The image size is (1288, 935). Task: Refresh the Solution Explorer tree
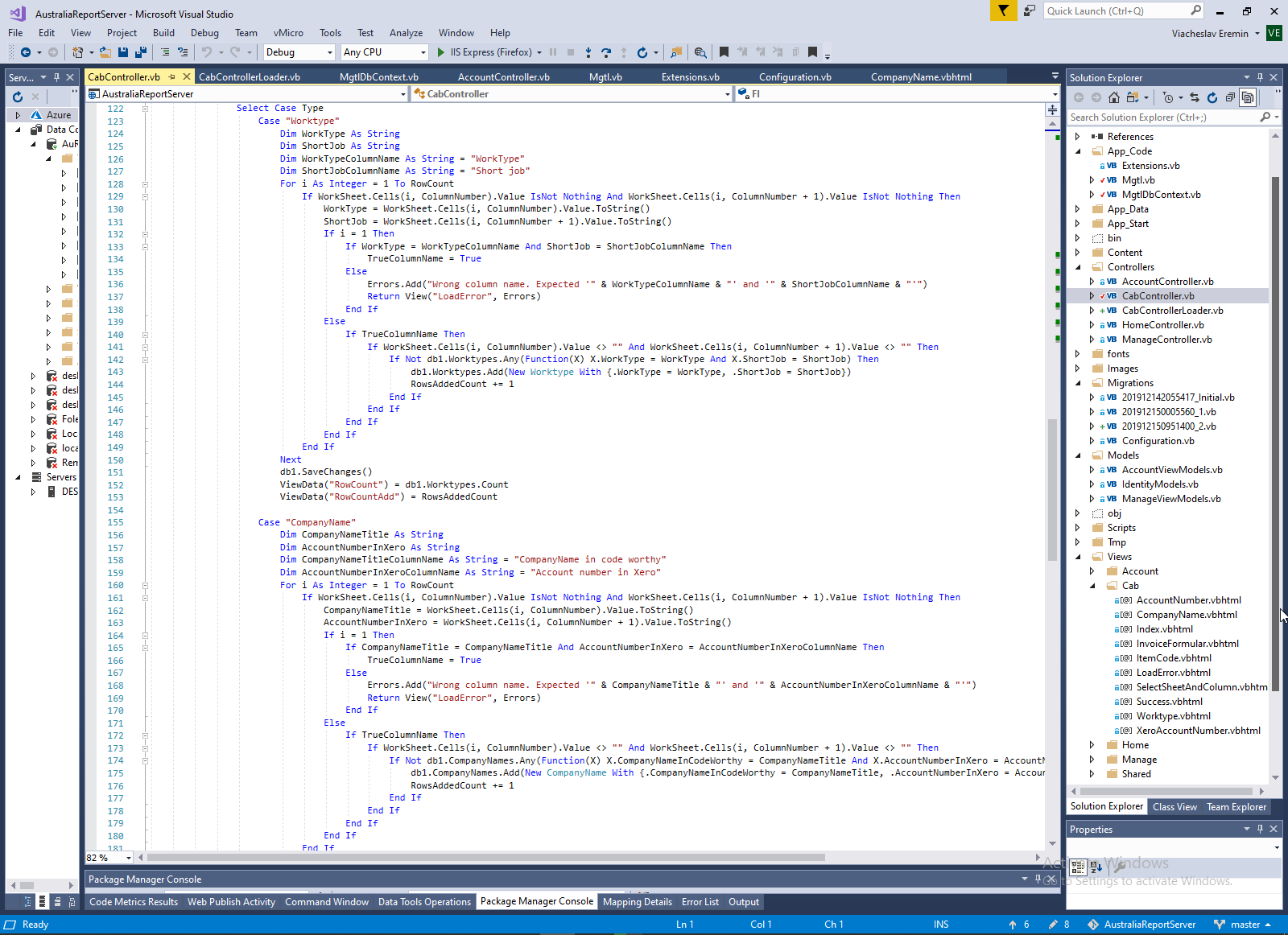1212,97
